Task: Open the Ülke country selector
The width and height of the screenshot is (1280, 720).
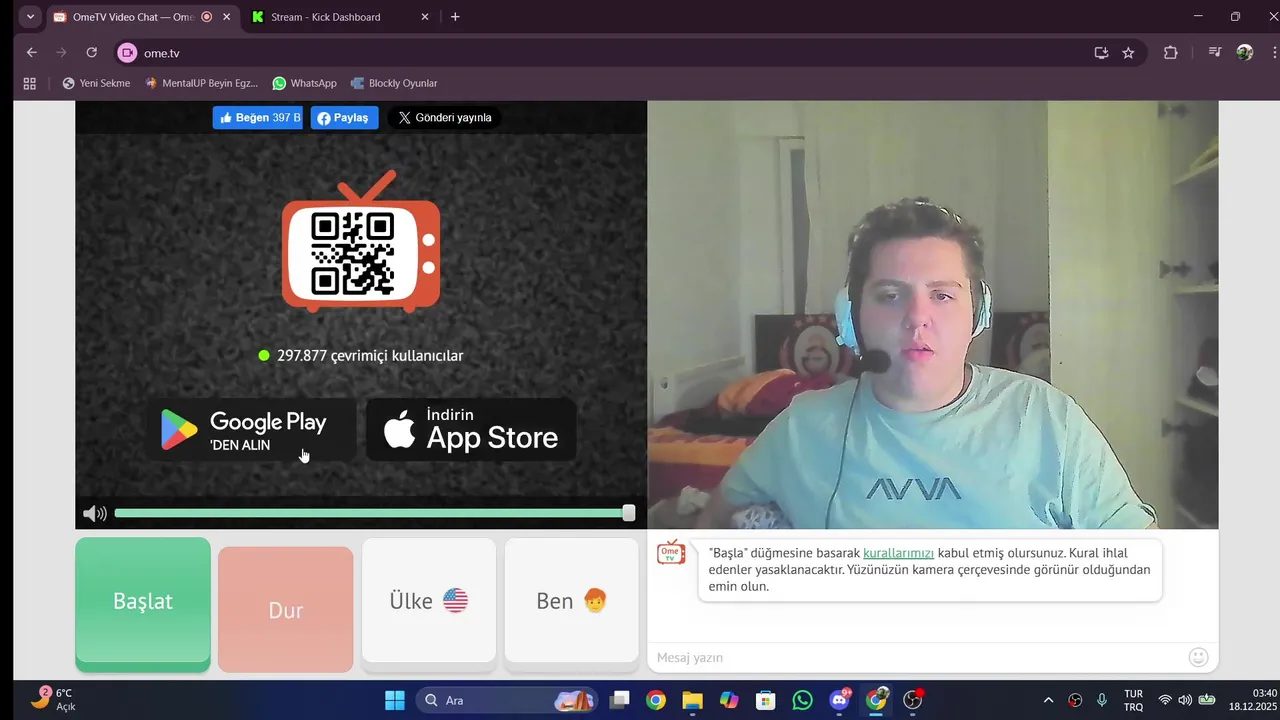Action: (428, 600)
